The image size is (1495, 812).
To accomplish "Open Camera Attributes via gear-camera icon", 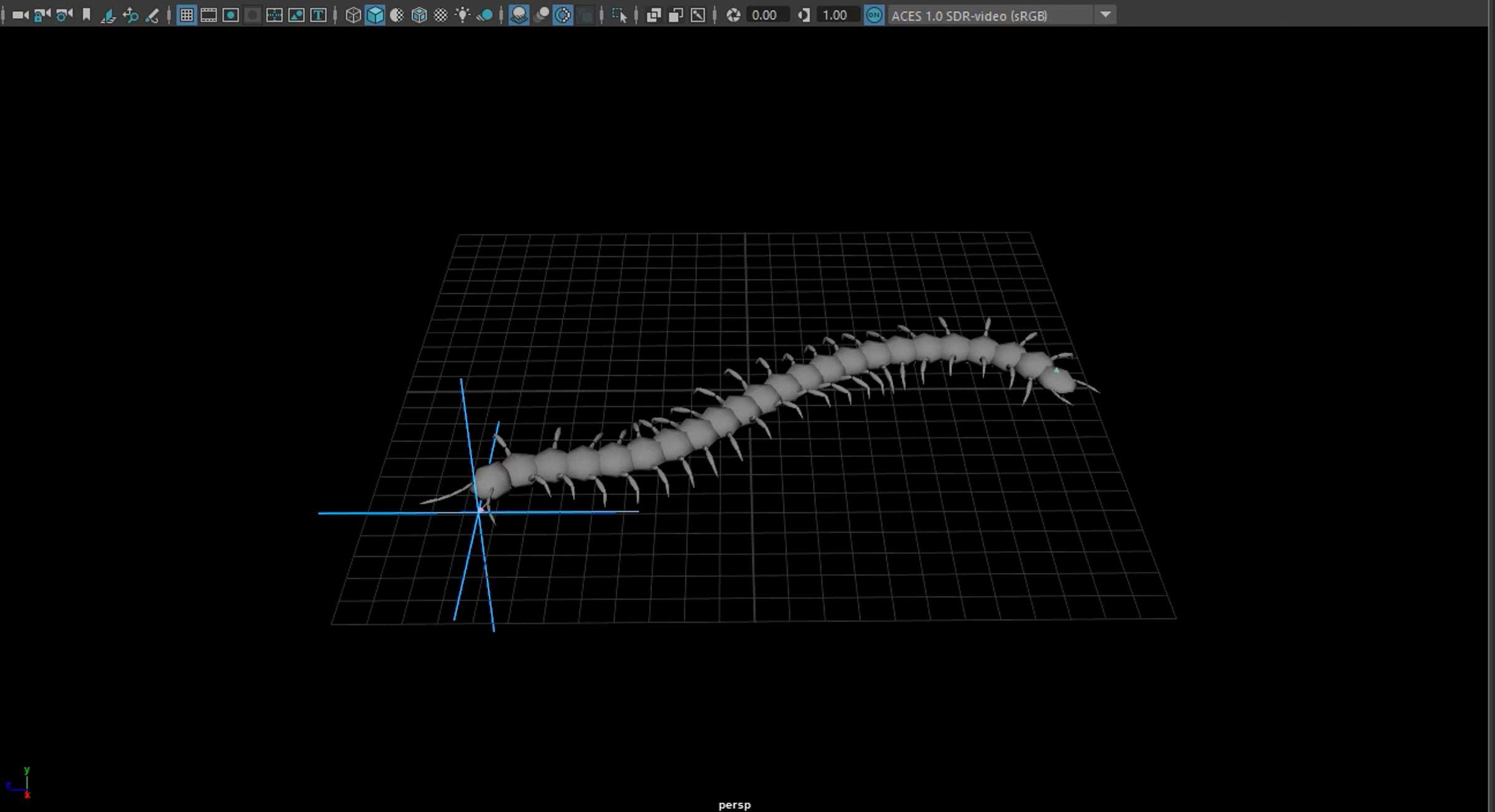I will point(64,15).
